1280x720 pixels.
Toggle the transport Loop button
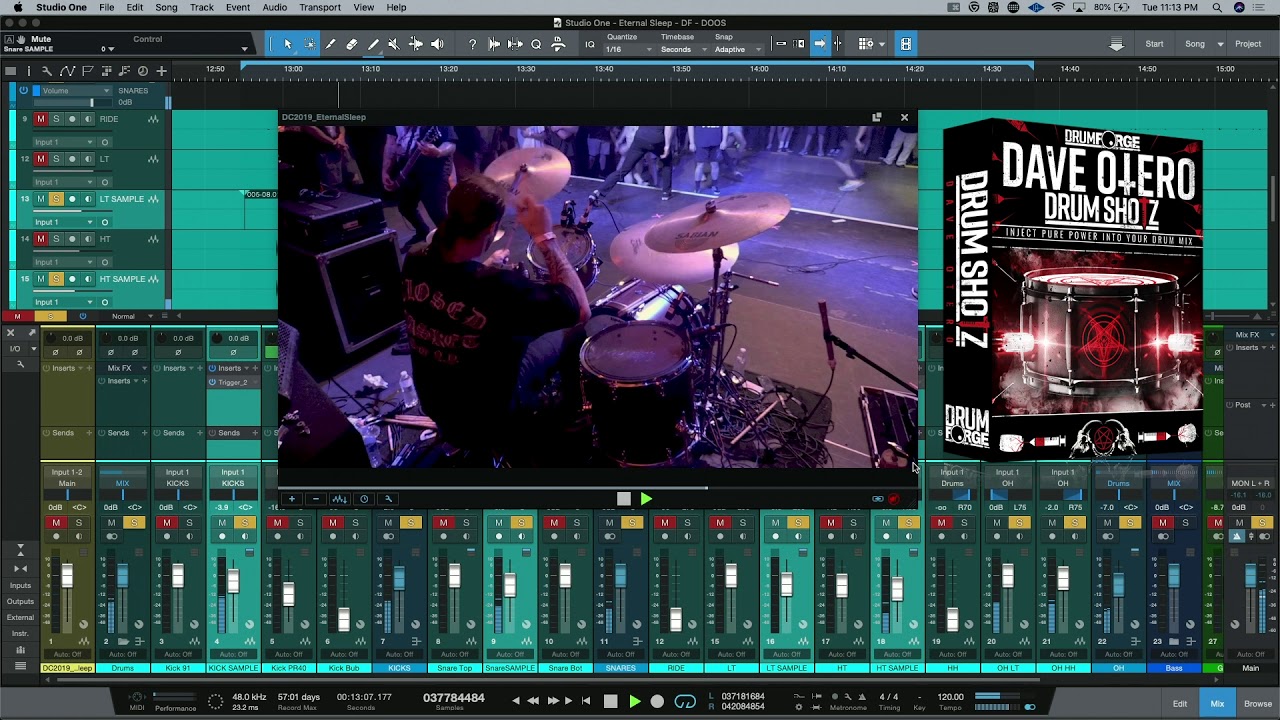point(685,702)
